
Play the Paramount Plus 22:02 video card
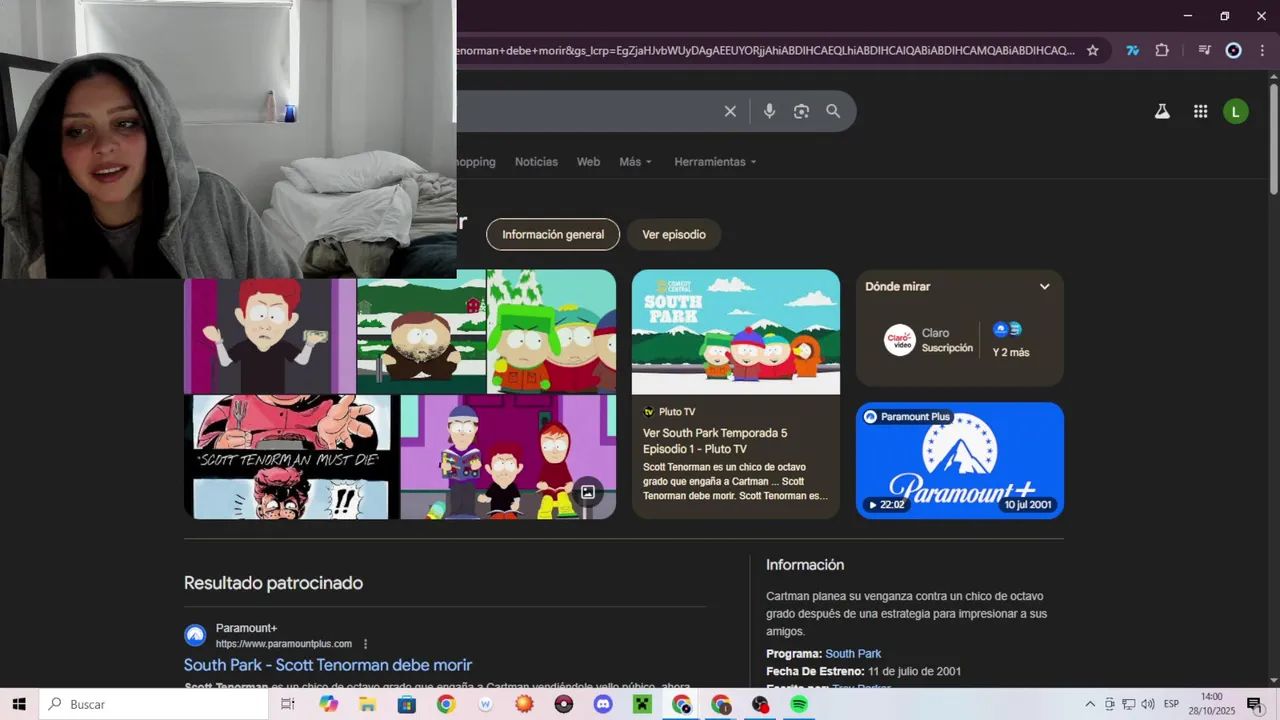pos(960,460)
